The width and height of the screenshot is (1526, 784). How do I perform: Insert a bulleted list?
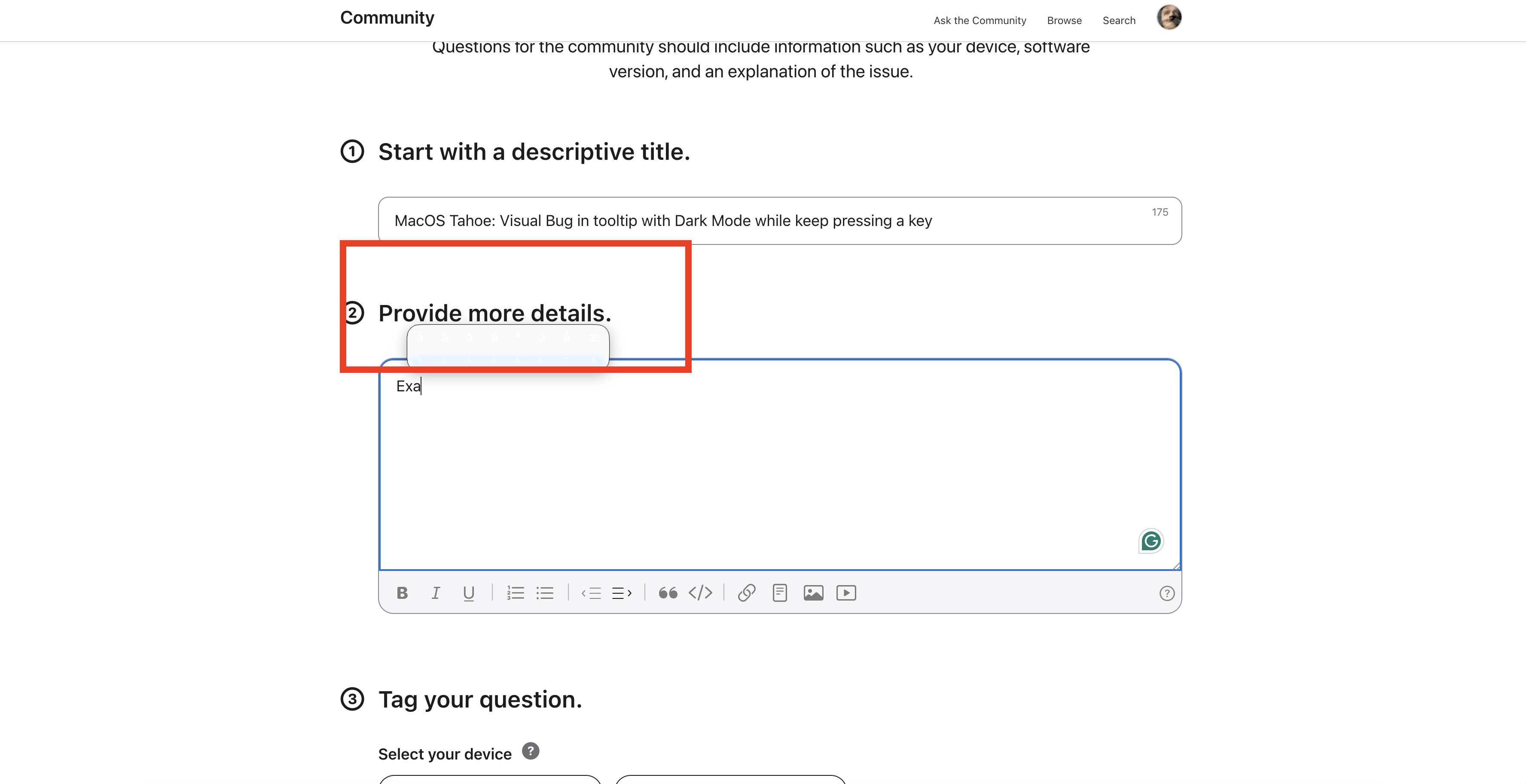click(x=545, y=593)
